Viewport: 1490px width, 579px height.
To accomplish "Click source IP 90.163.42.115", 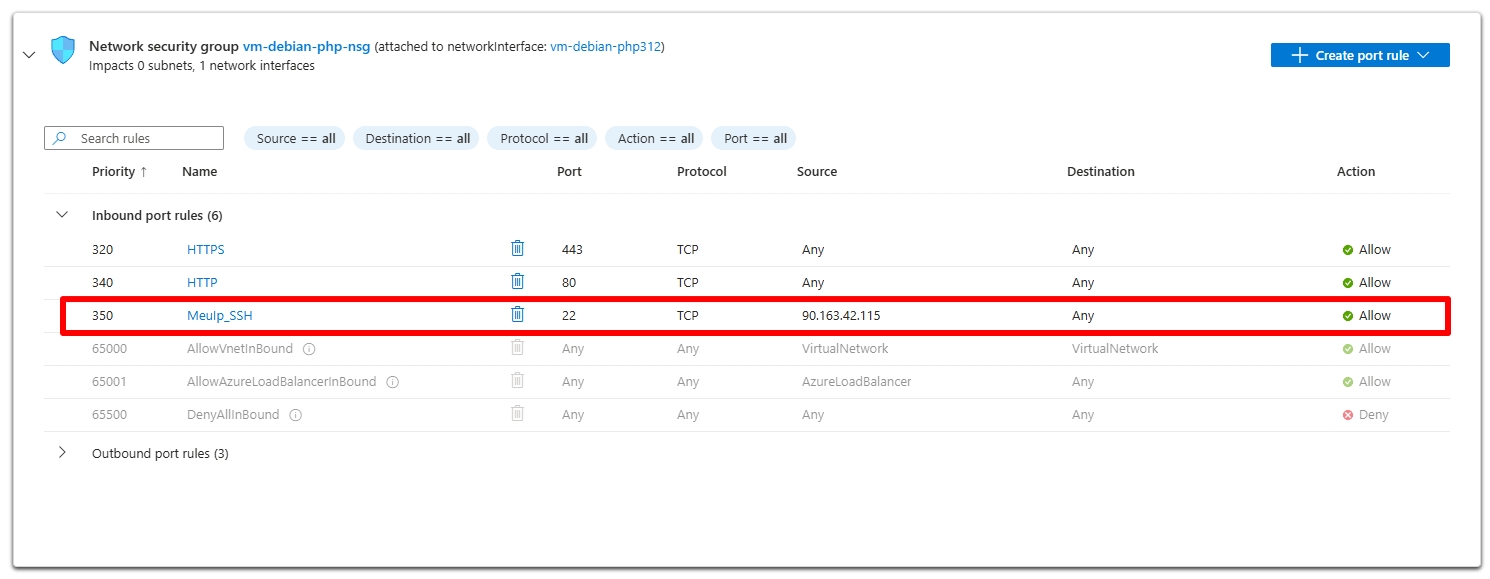I will [x=841, y=316].
